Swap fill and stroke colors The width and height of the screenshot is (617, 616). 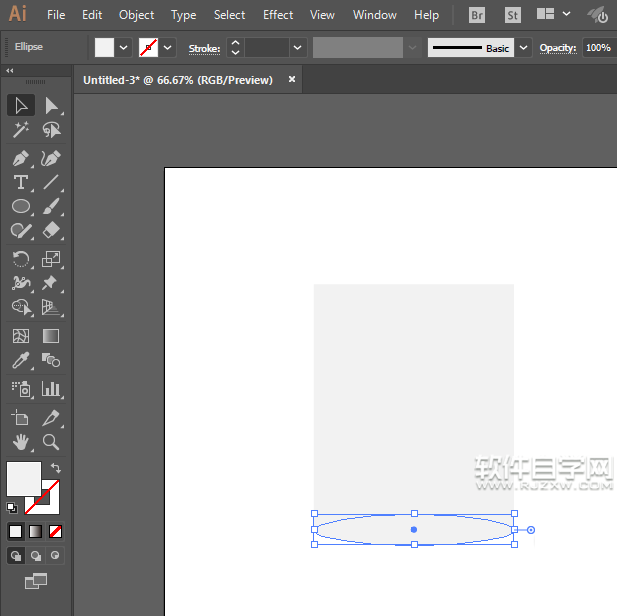click(56, 468)
